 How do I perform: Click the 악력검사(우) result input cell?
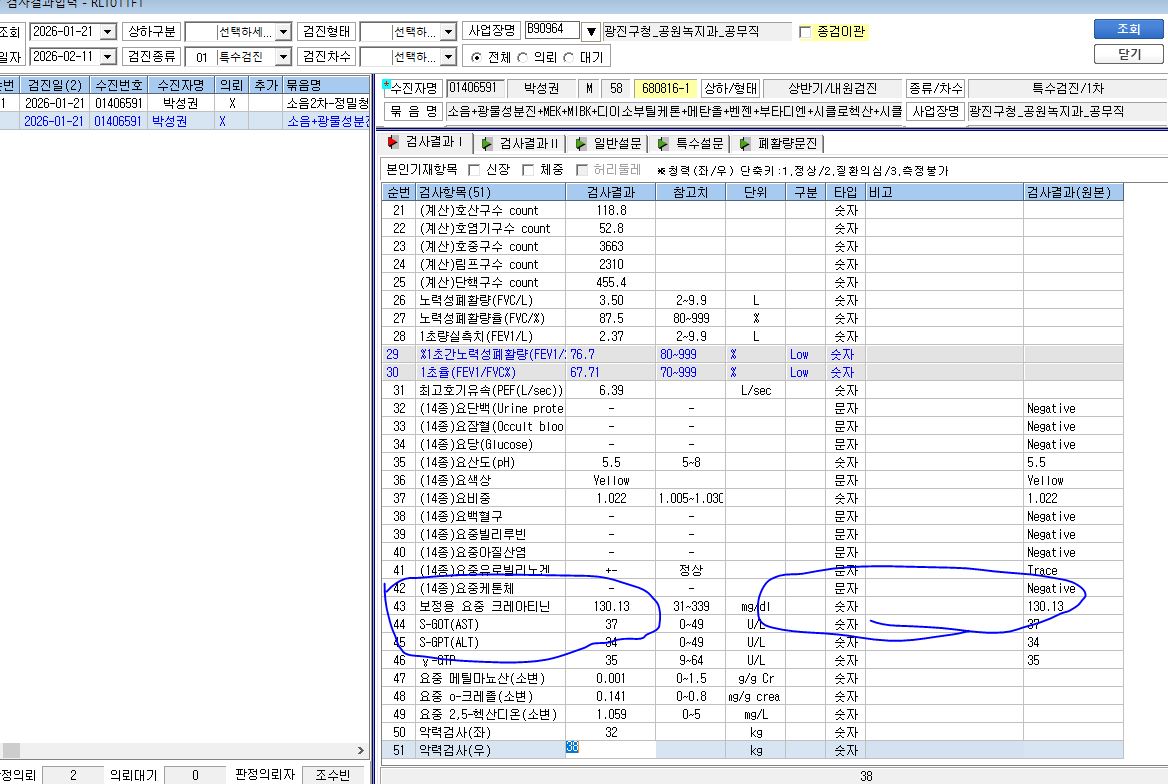(x=611, y=750)
